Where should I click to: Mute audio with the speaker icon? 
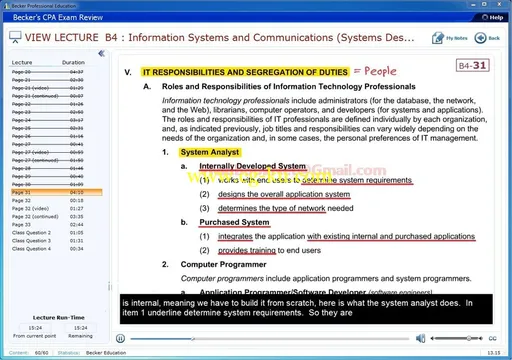pos(420,338)
